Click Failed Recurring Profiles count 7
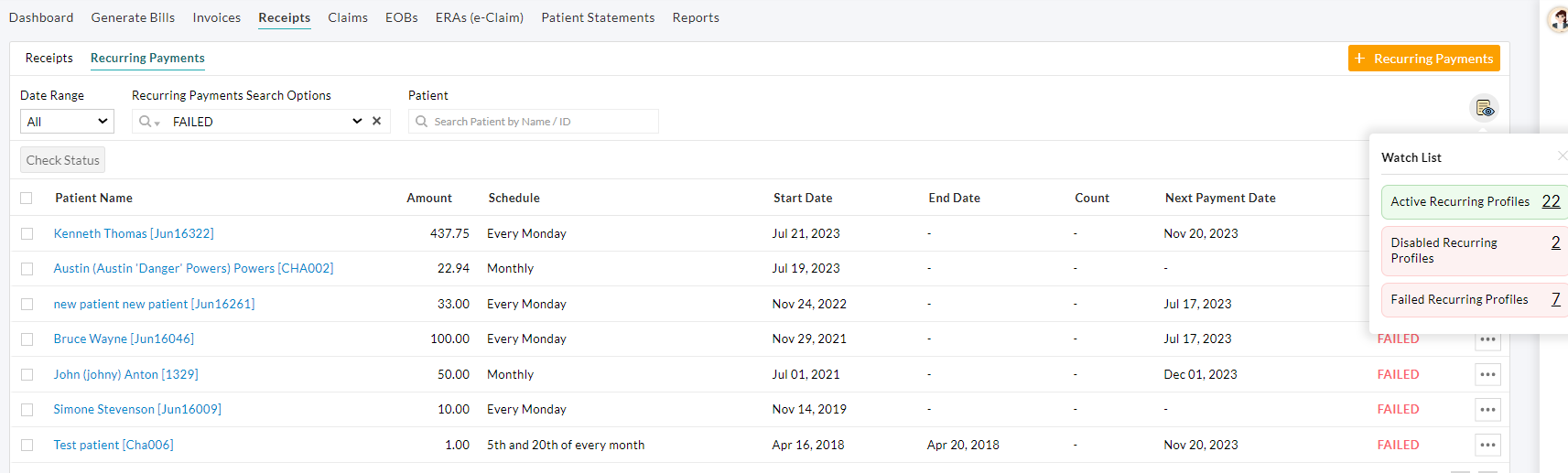This screenshot has width=1568, height=473. (1555, 299)
